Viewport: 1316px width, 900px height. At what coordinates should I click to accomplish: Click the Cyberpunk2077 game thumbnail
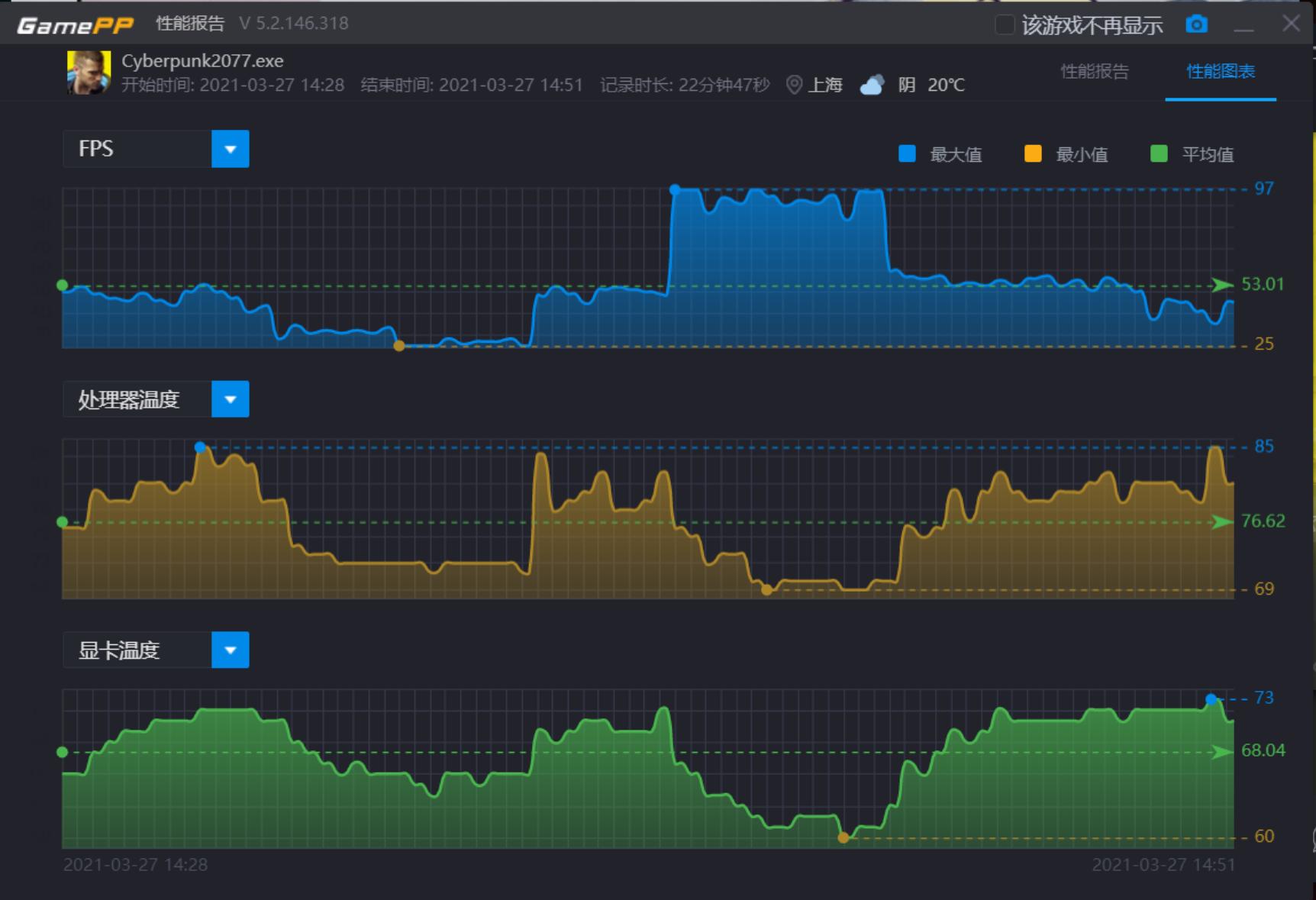coord(89,73)
